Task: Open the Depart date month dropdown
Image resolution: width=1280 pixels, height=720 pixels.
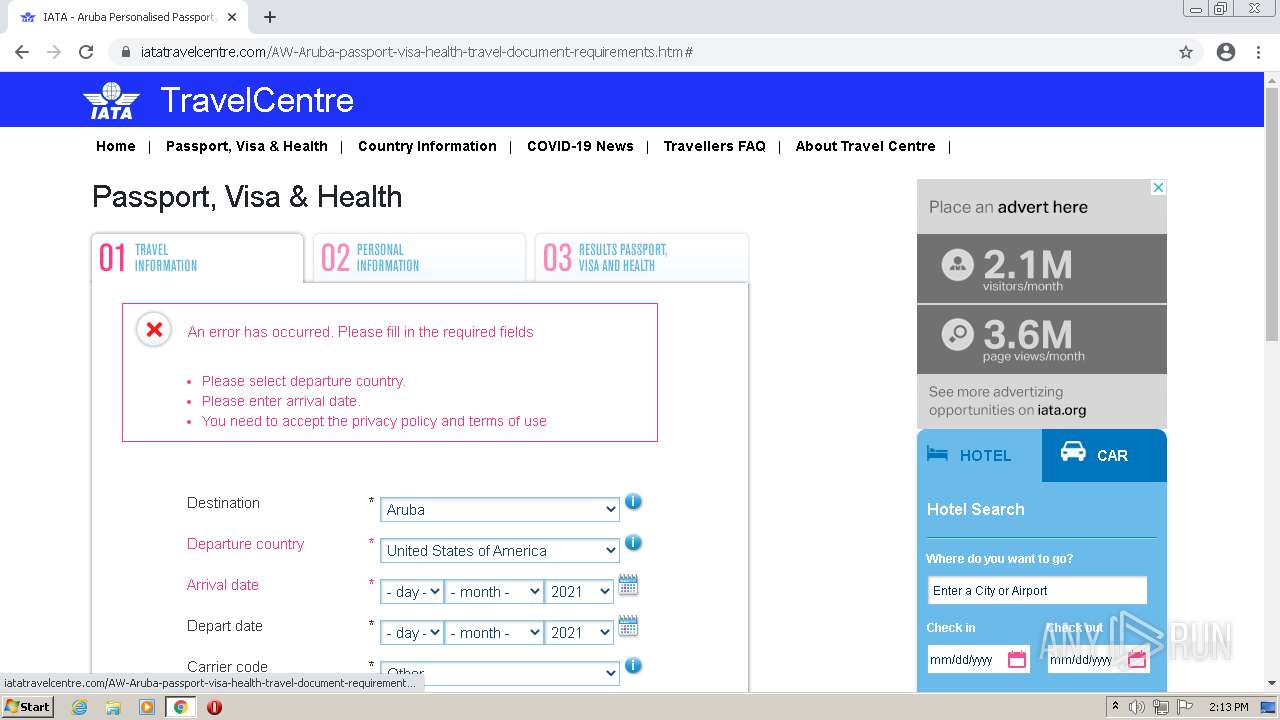Action: click(494, 632)
